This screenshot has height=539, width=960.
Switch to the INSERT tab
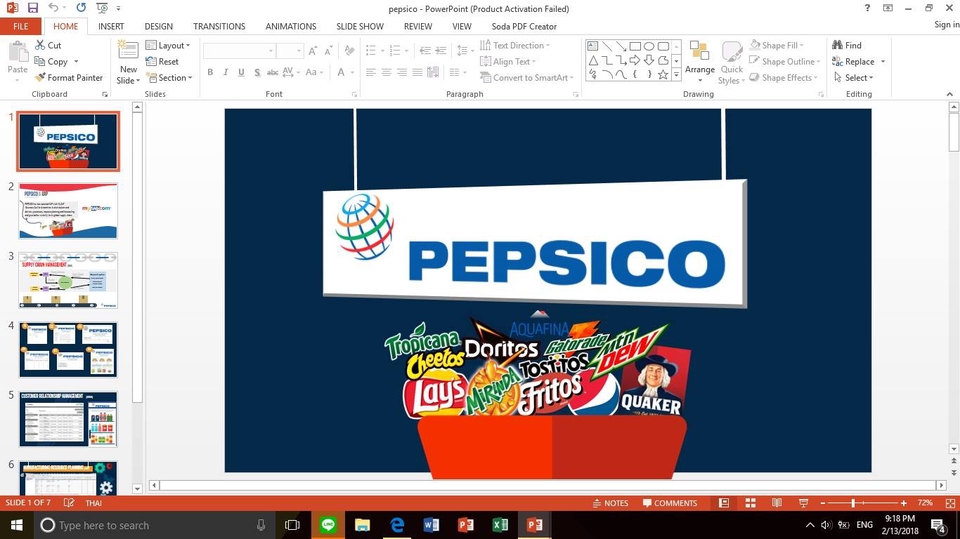point(111,26)
